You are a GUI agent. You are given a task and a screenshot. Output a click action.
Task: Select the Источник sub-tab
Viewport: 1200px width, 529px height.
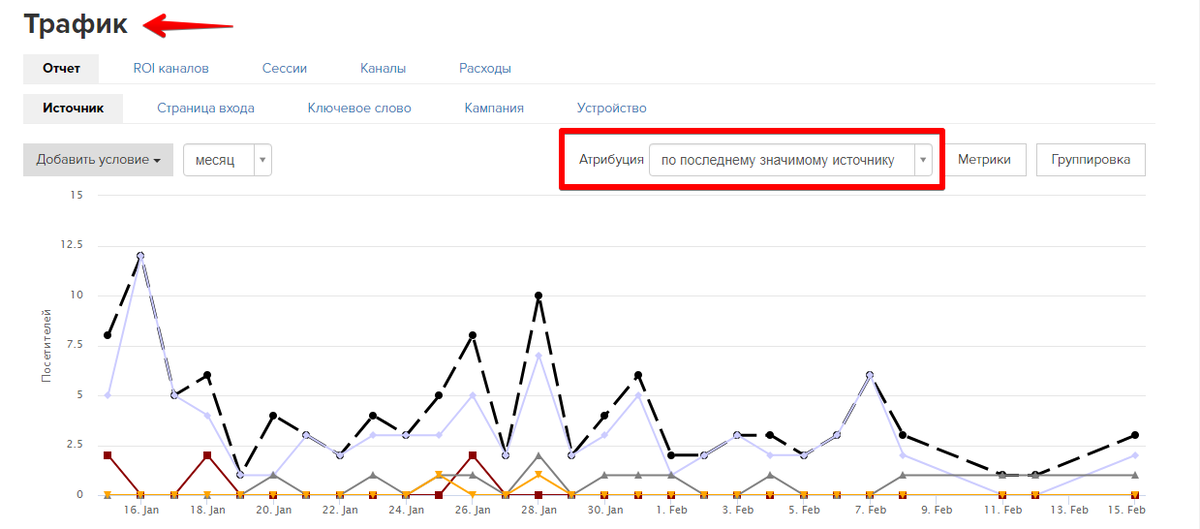[x=73, y=108]
